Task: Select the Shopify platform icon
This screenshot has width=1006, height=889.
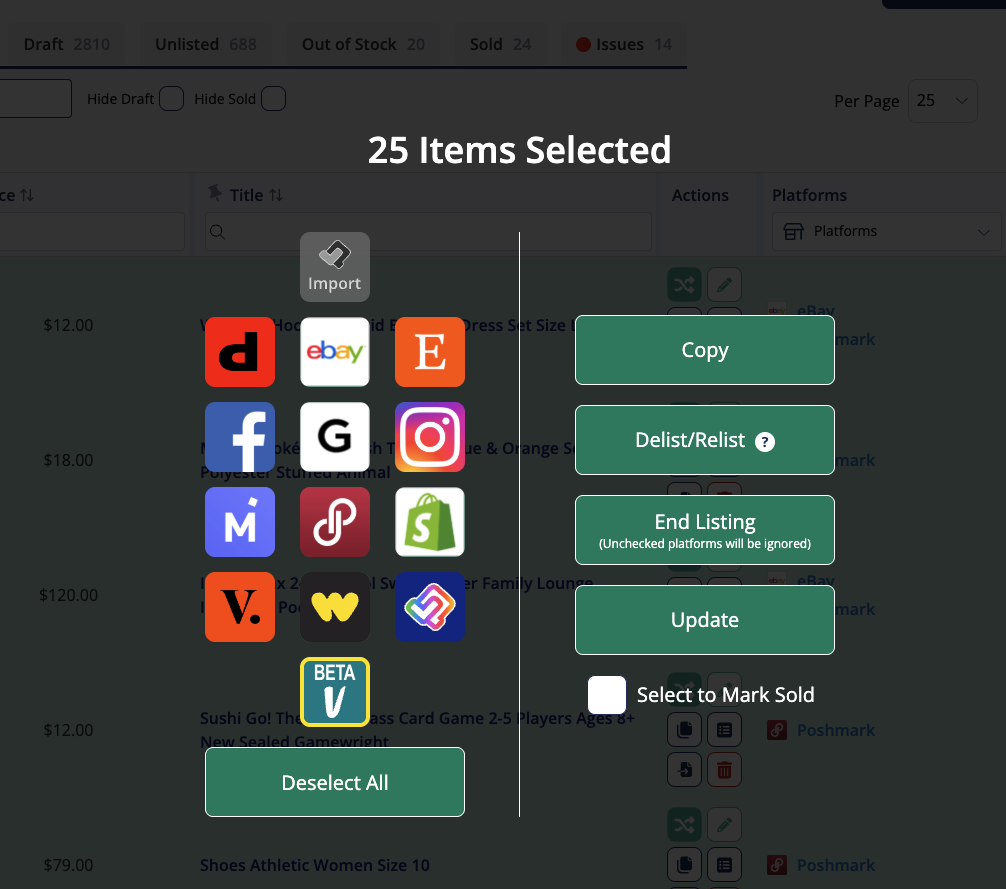Action: (x=430, y=522)
